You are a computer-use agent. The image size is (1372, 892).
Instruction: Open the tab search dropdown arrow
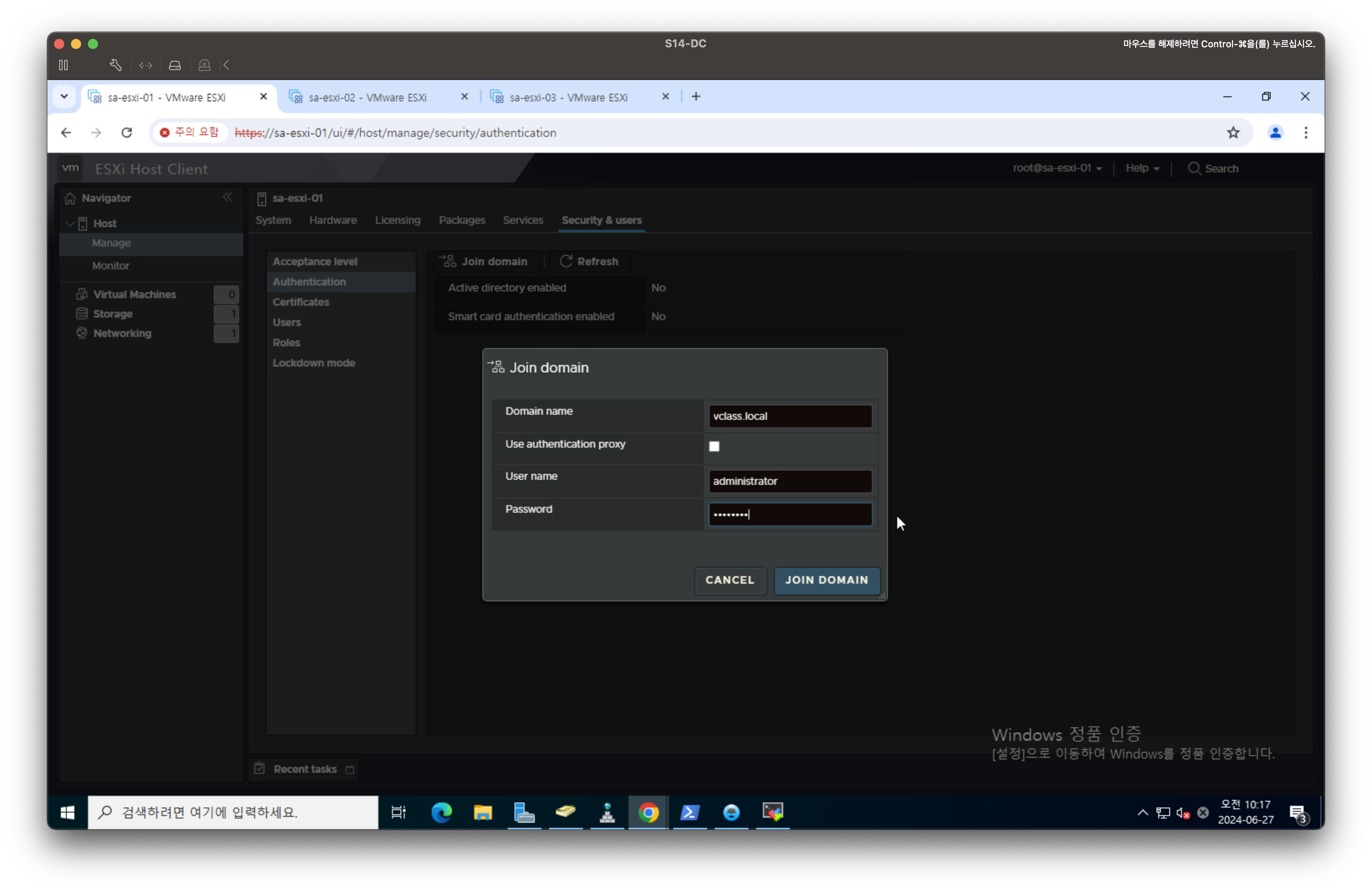[x=64, y=96]
